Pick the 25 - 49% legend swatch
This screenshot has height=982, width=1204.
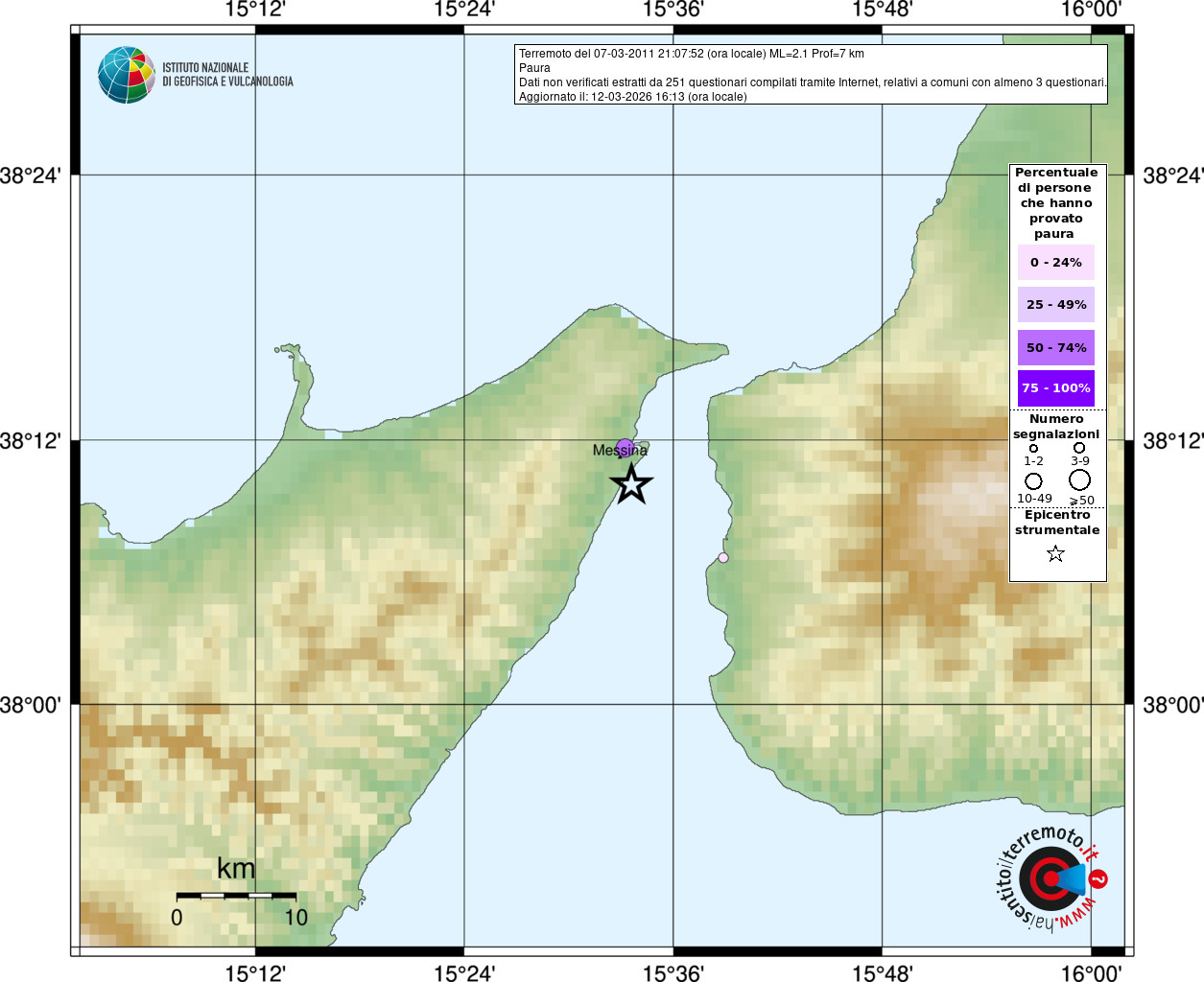pyautogui.click(x=1055, y=304)
